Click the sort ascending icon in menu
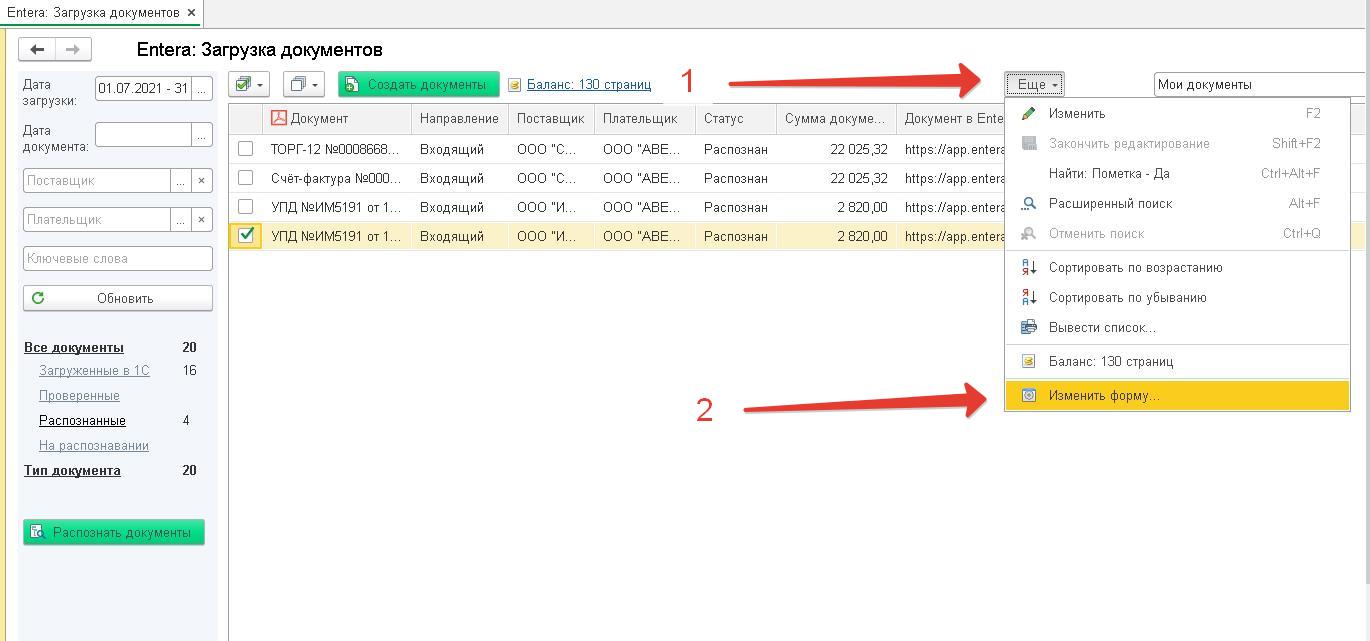This screenshot has height=641, width=1370. click(x=1028, y=268)
